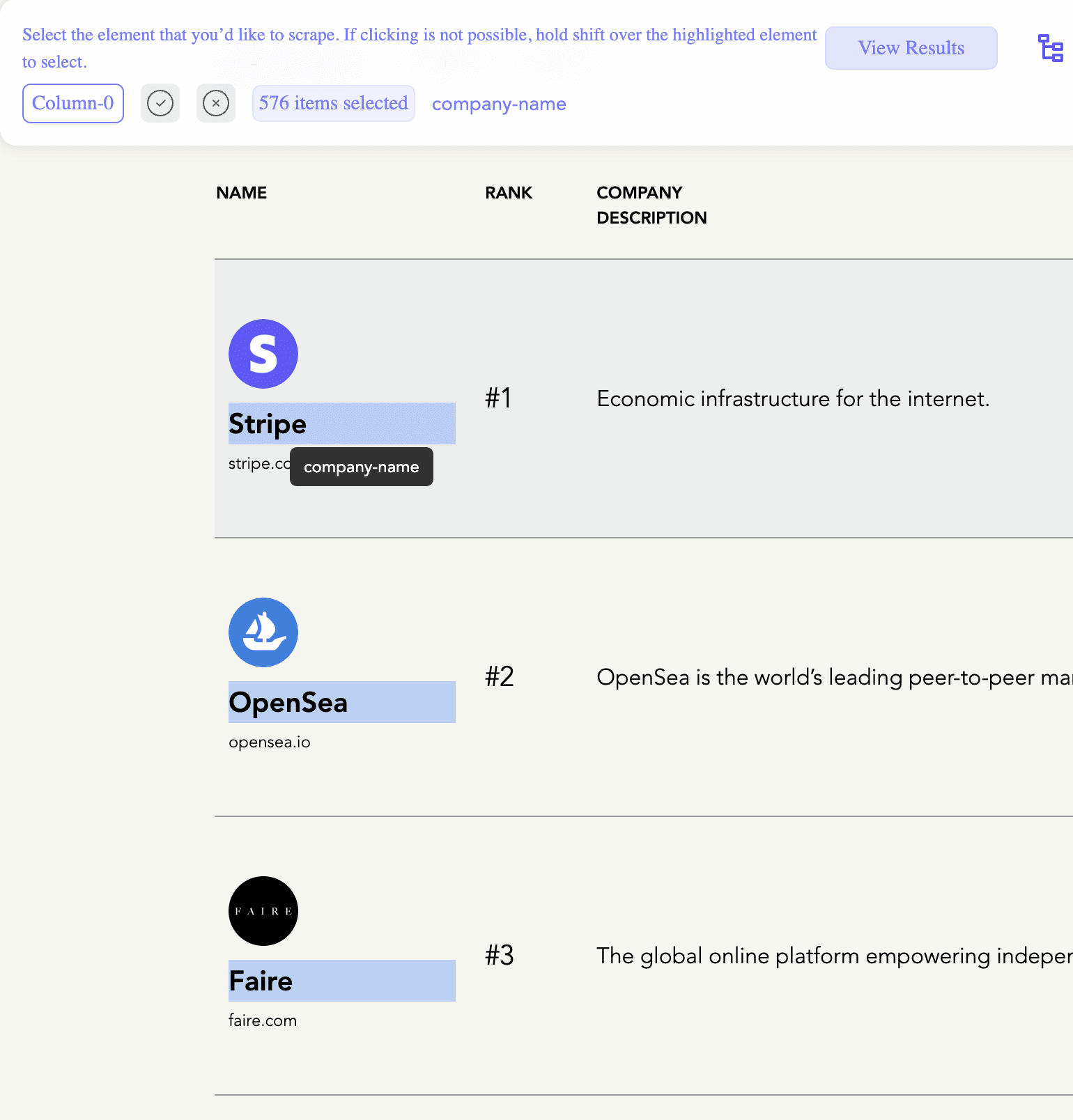Image resolution: width=1073 pixels, height=1120 pixels.
Task: Select 'Economic infrastructure for the internet.' description
Action: 793,399
